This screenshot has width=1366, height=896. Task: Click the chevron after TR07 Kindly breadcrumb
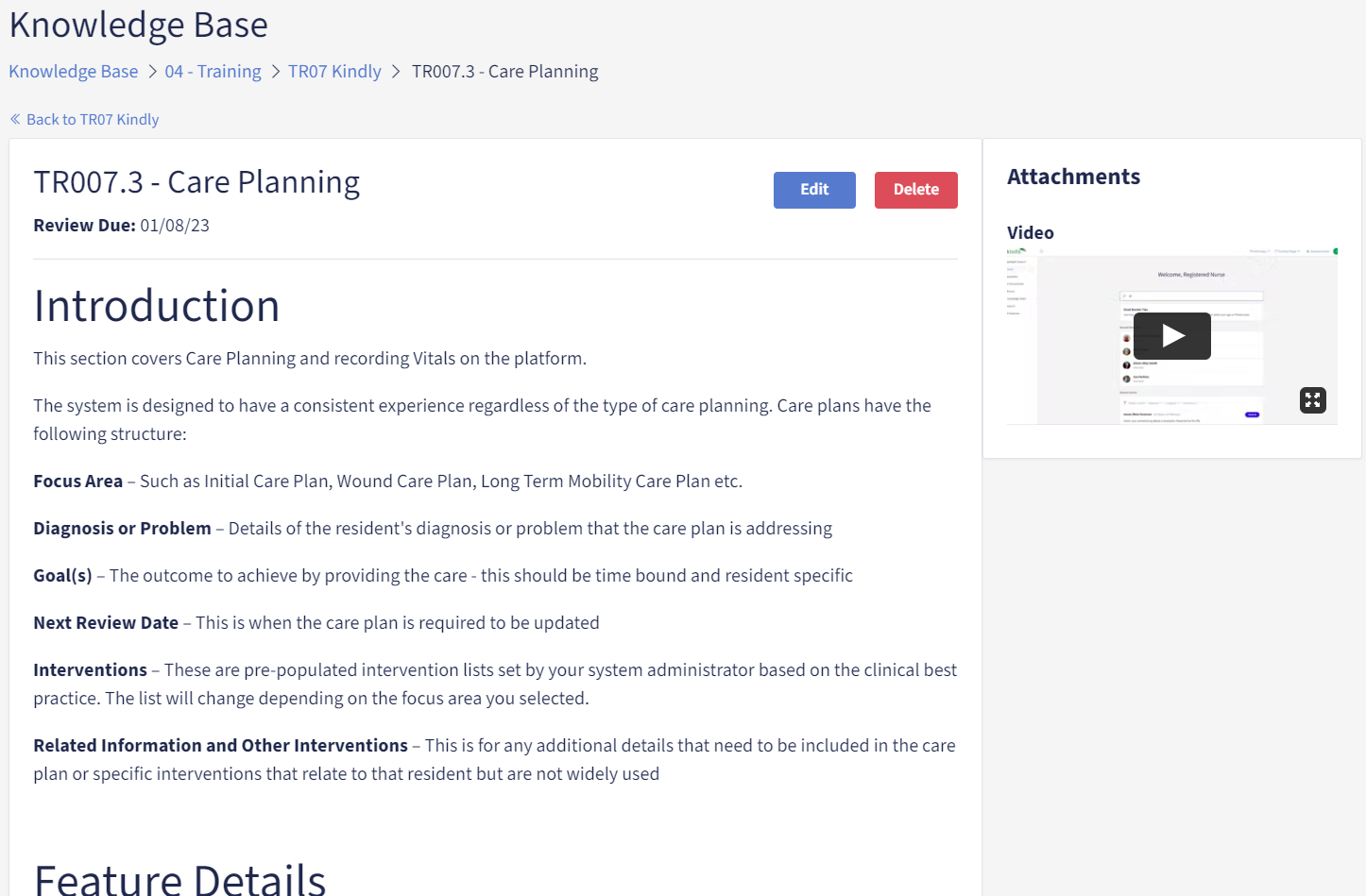396,72
